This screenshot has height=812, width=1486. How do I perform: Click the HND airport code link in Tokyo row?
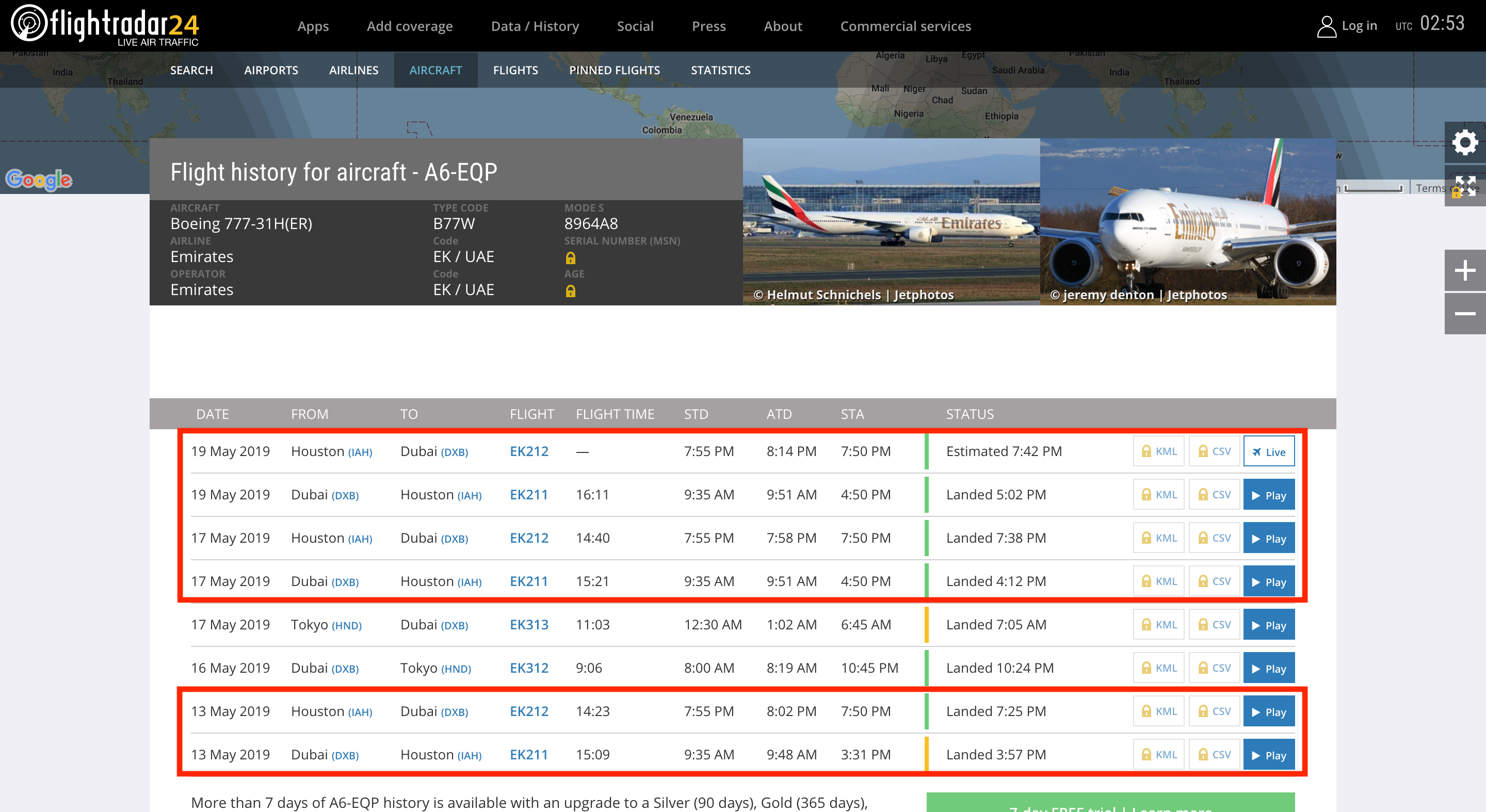click(346, 625)
